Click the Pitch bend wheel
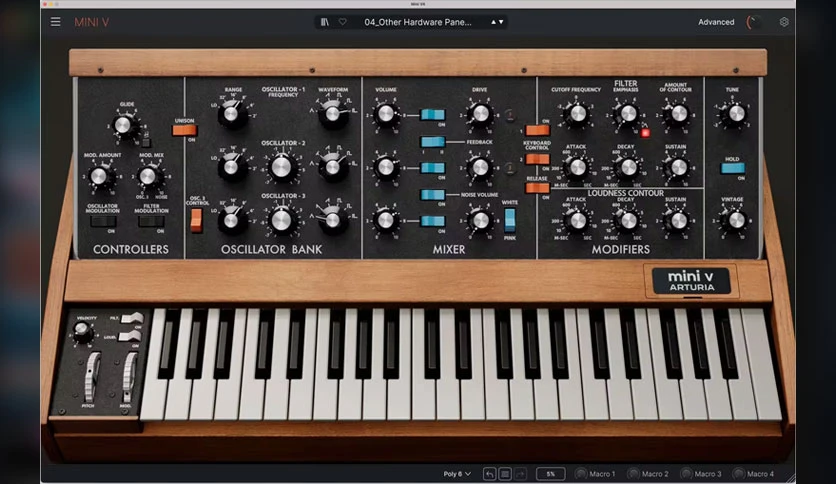 point(92,376)
